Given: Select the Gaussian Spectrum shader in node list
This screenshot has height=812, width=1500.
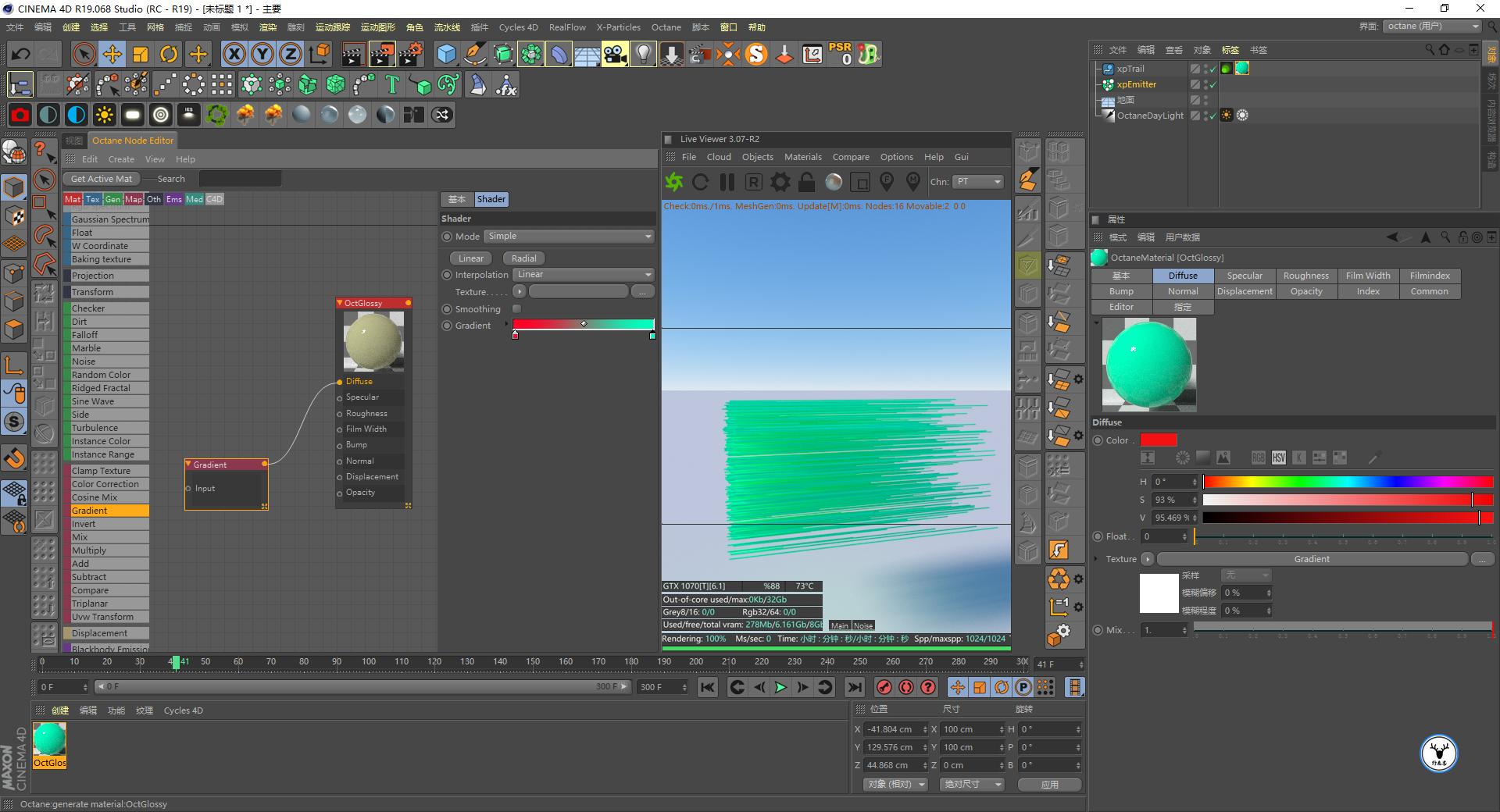Looking at the screenshot, I should (x=107, y=219).
